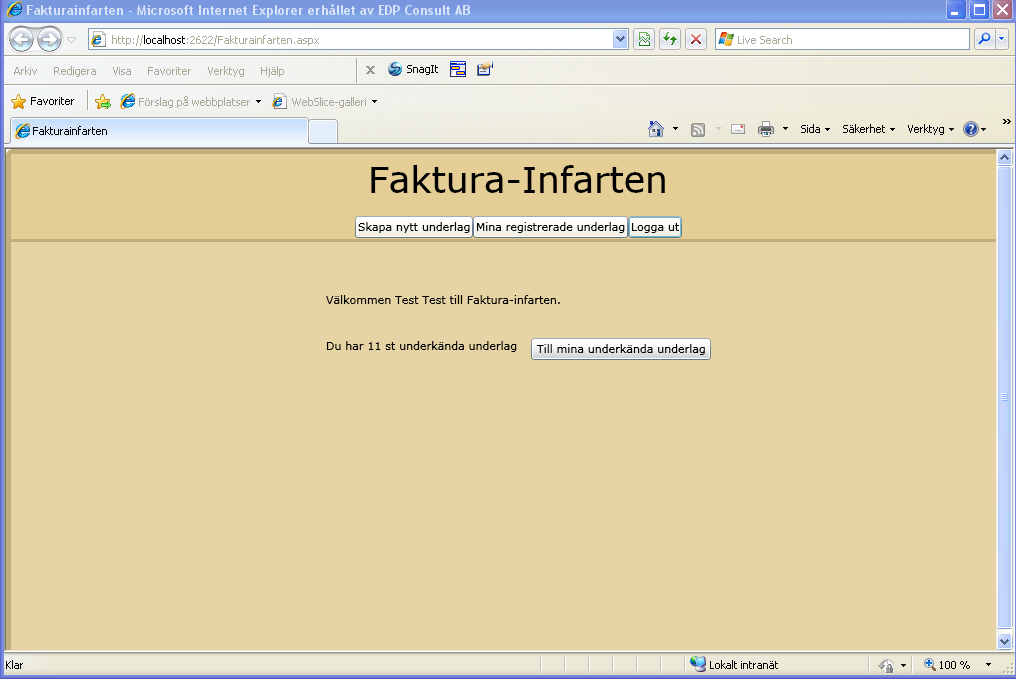Click the Skapa nytt underlag button
The image size is (1016, 679).
click(414, 227)
